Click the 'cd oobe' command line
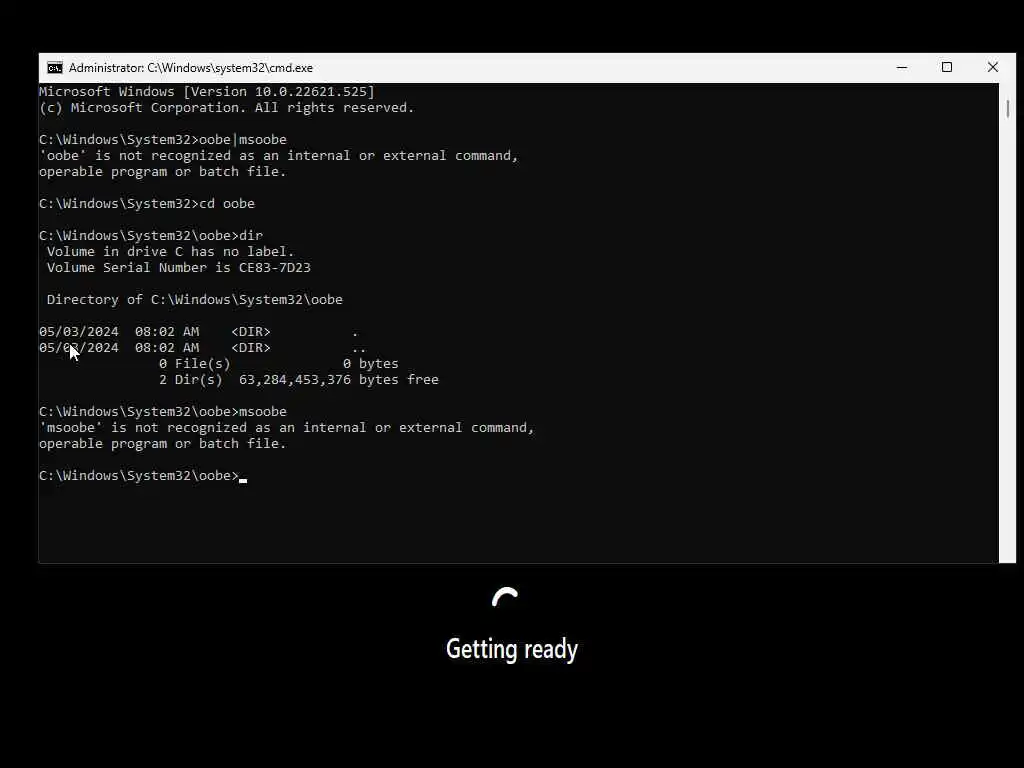Screen dimensions: 1024x768 pos(147,204)
